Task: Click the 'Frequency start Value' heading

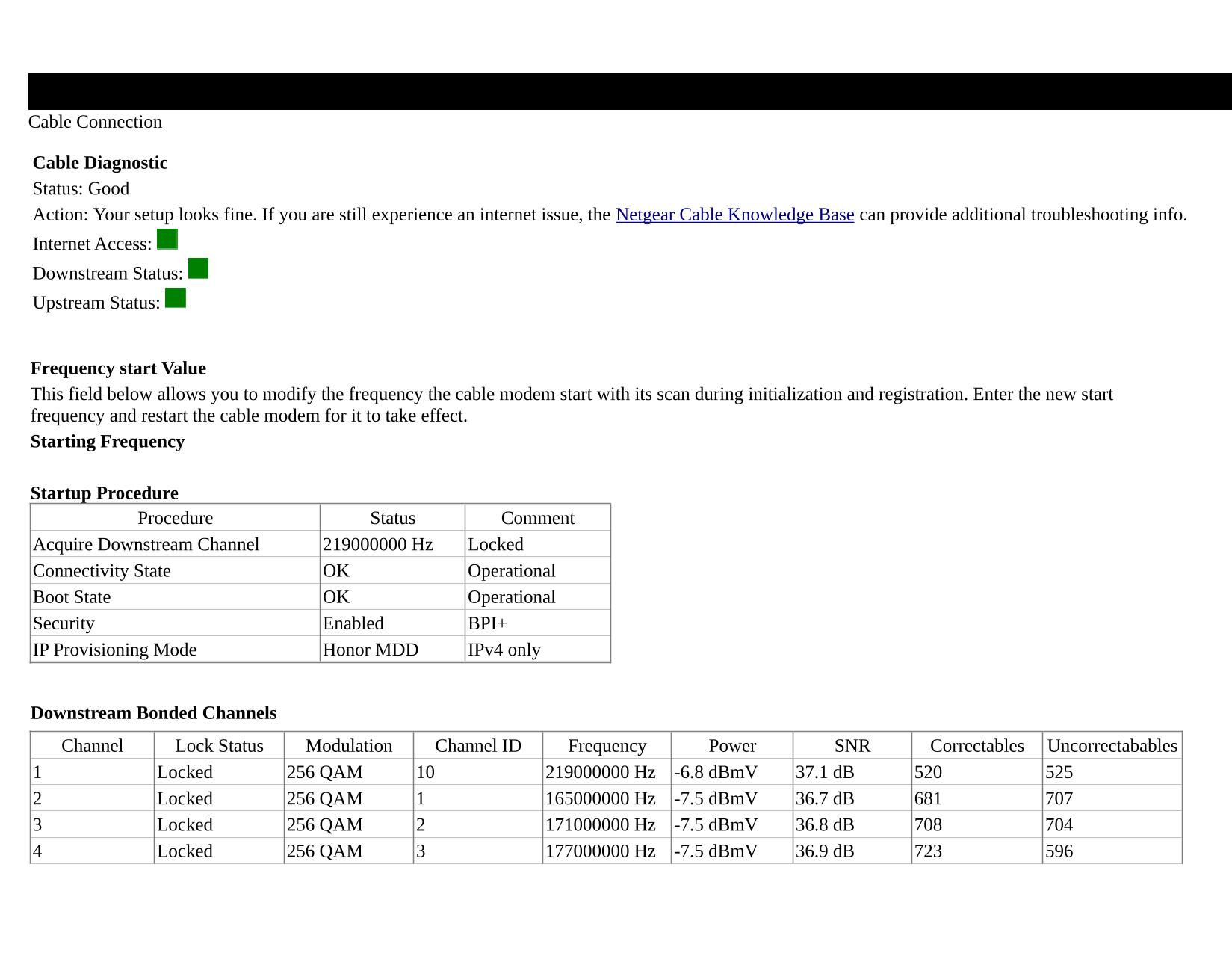Action: [x=118, y=368]
